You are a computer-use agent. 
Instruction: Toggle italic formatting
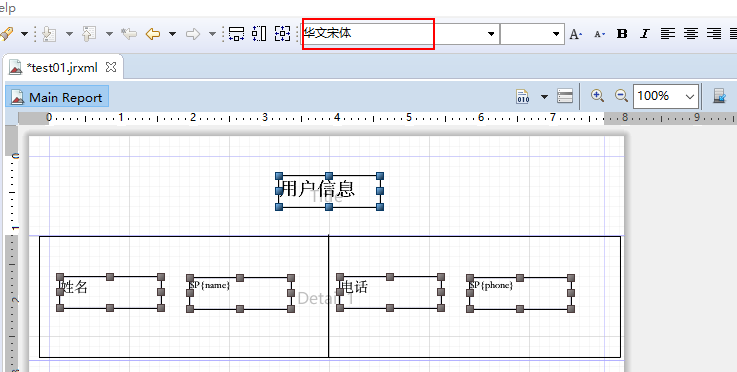tap(645, 34)
